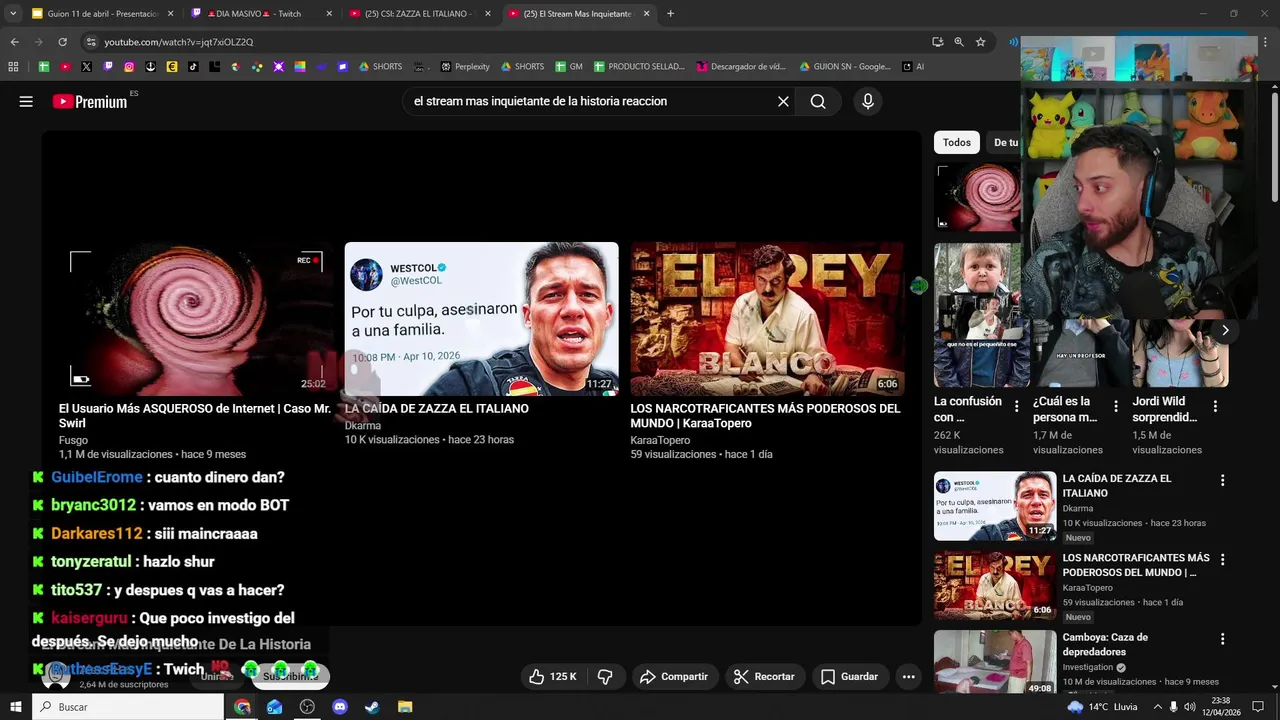Open GUION SN - Google bookmark
This screenshot has width=1280, height=720.
[x=845, y=67]
